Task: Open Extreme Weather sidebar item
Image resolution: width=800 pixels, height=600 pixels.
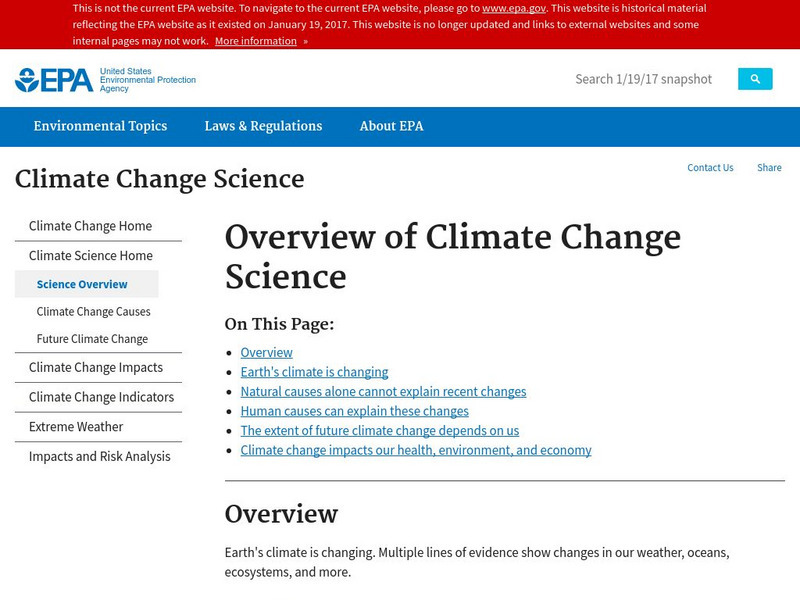Action: pyautogui.click(x=76, y=427)
